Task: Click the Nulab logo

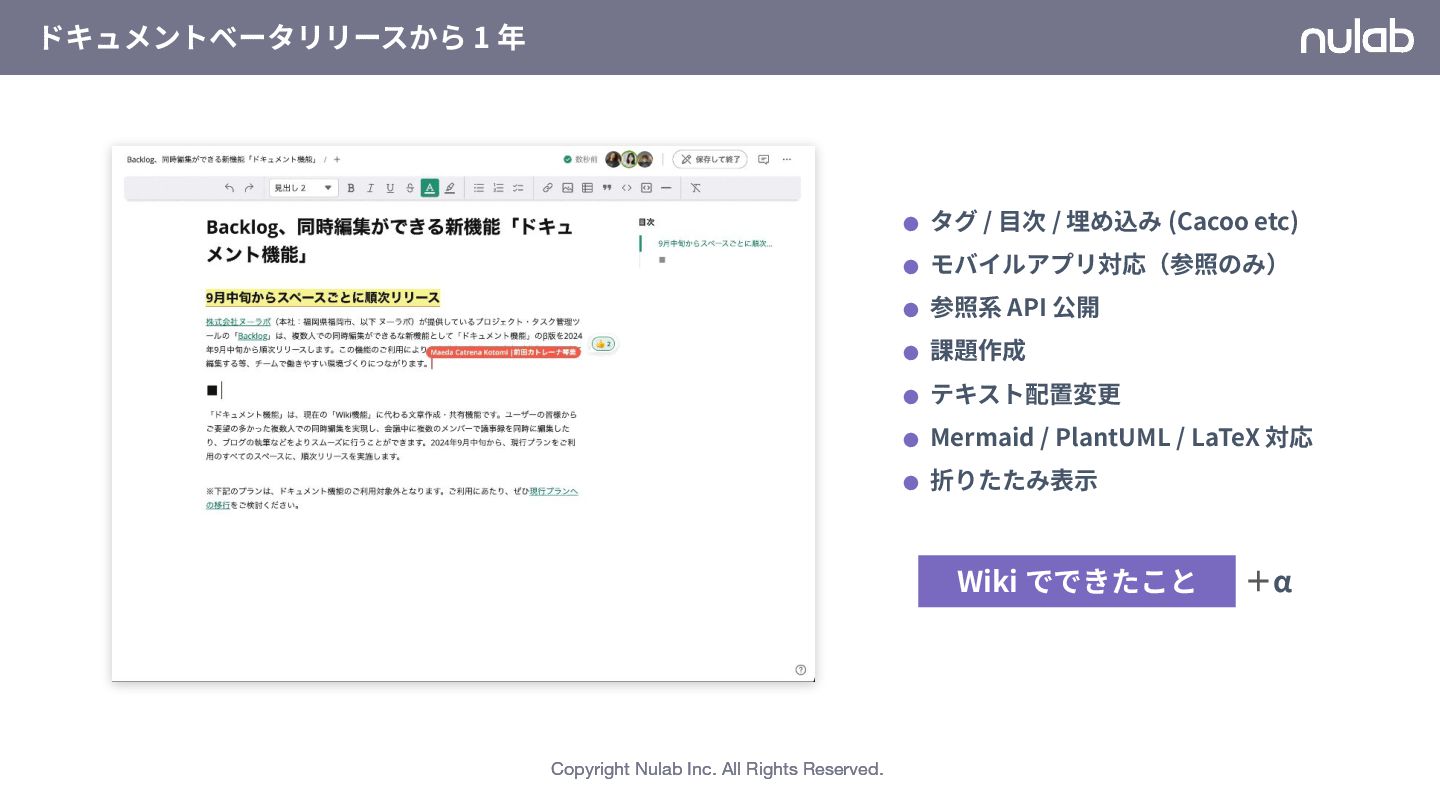Action: click(1357, 37)
